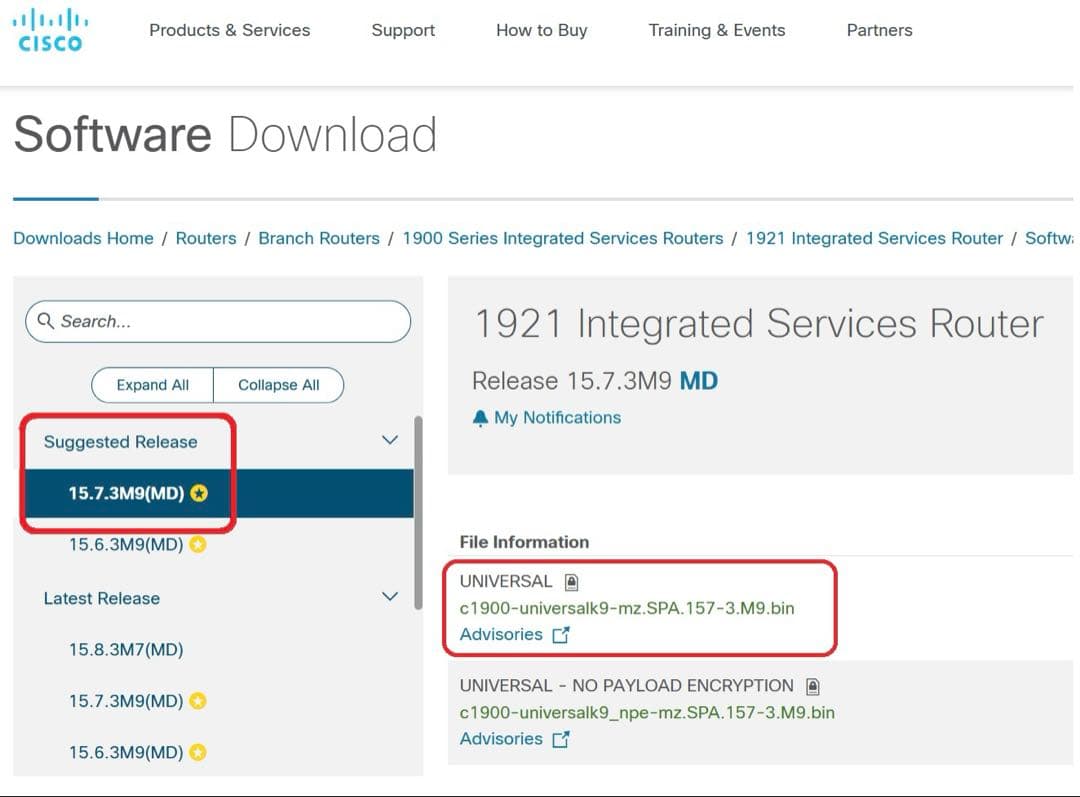The image size is (1080, 797).
Task: Open the Support menu
Action: (403, 30)
